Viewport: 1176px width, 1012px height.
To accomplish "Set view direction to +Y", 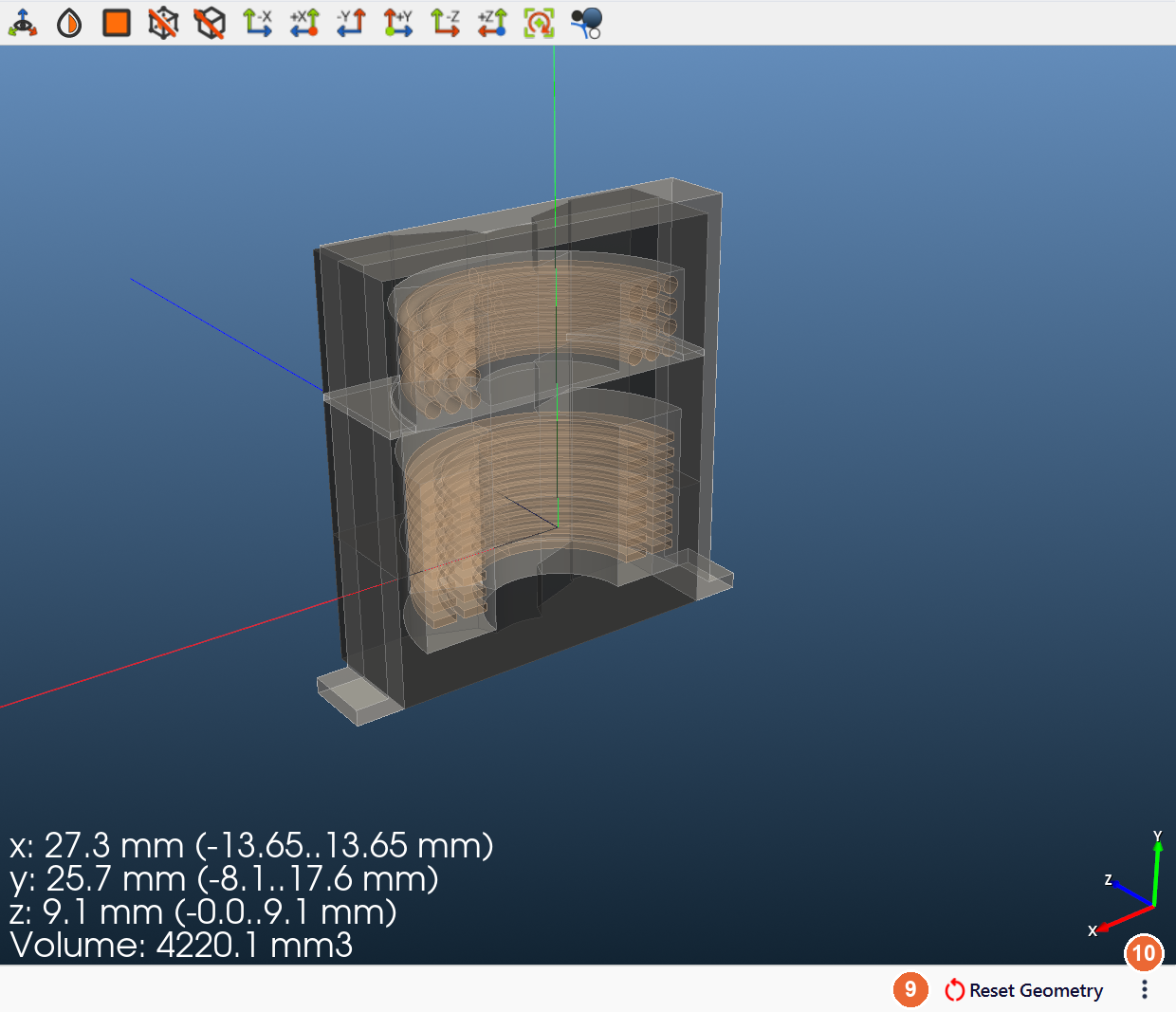I will 398,23.
